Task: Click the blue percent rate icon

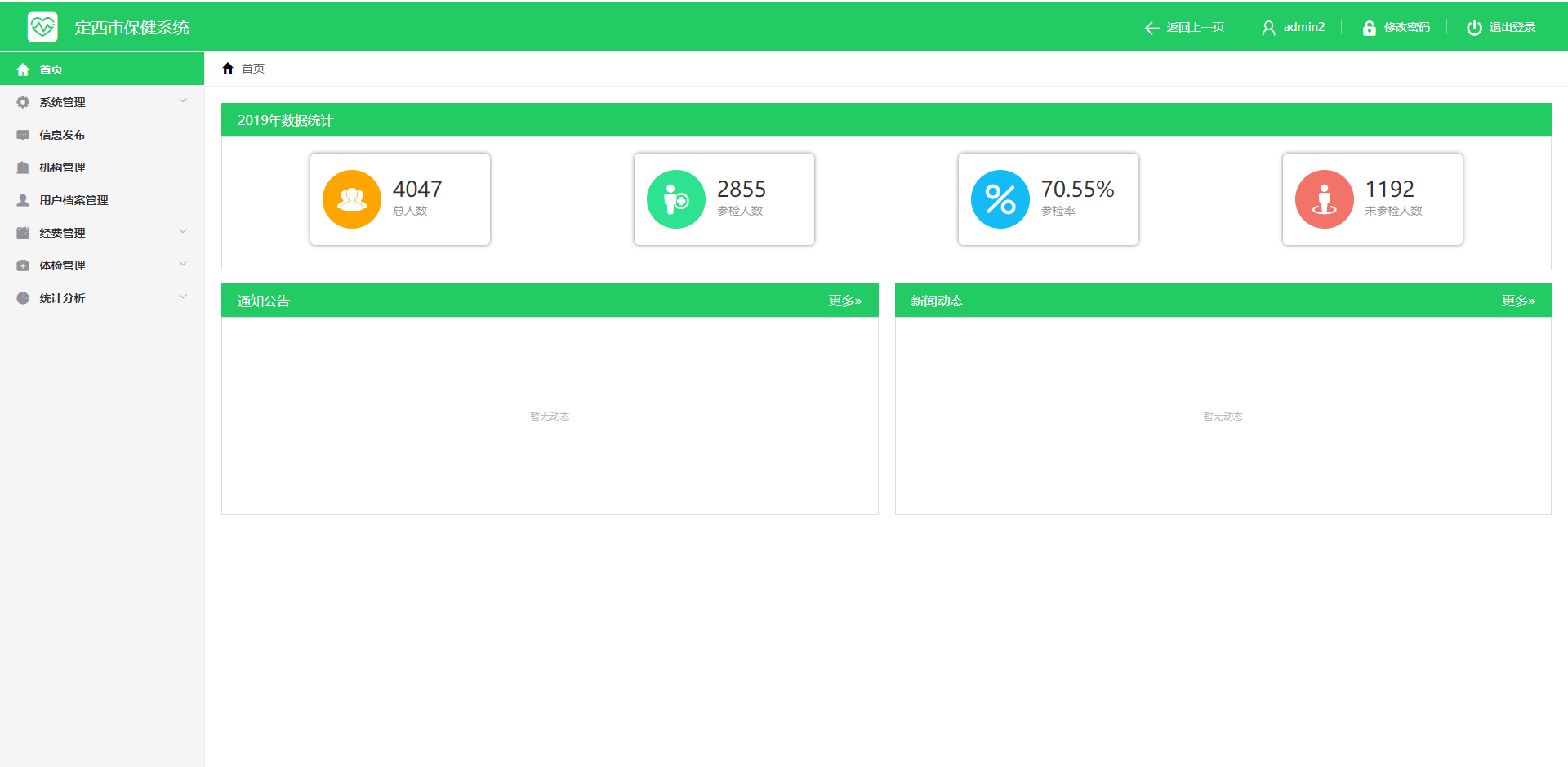Action: tap(1000, 199)
